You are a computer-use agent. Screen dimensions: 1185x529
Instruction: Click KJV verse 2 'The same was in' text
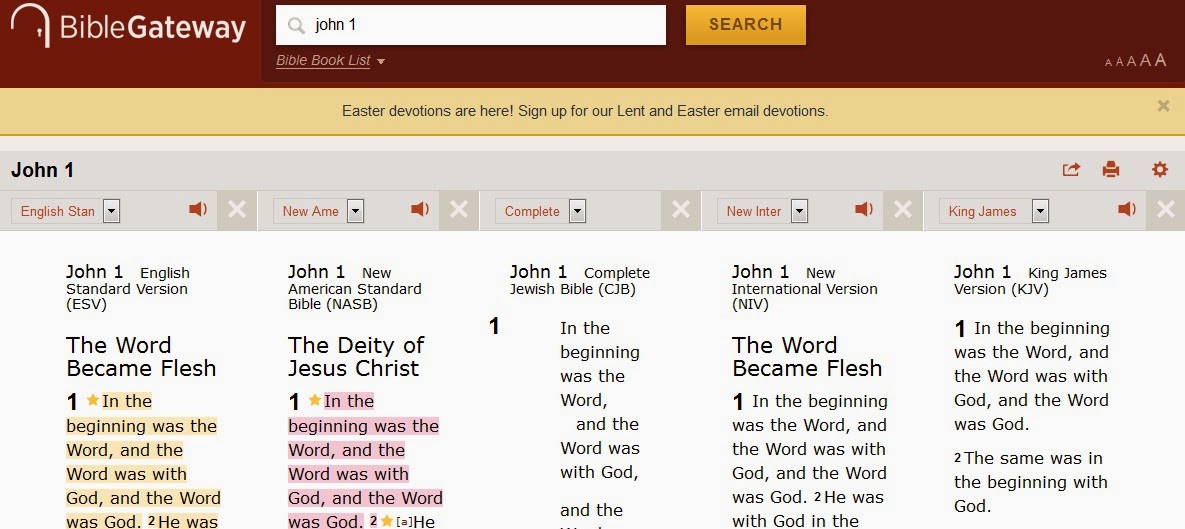(1033, 458)
